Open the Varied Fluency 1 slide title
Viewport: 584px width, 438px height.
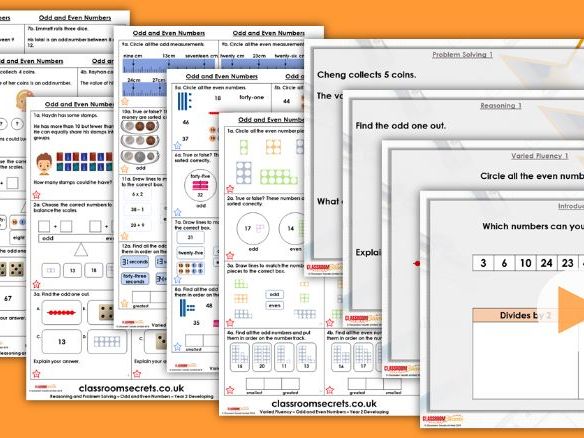pos(539,156)
